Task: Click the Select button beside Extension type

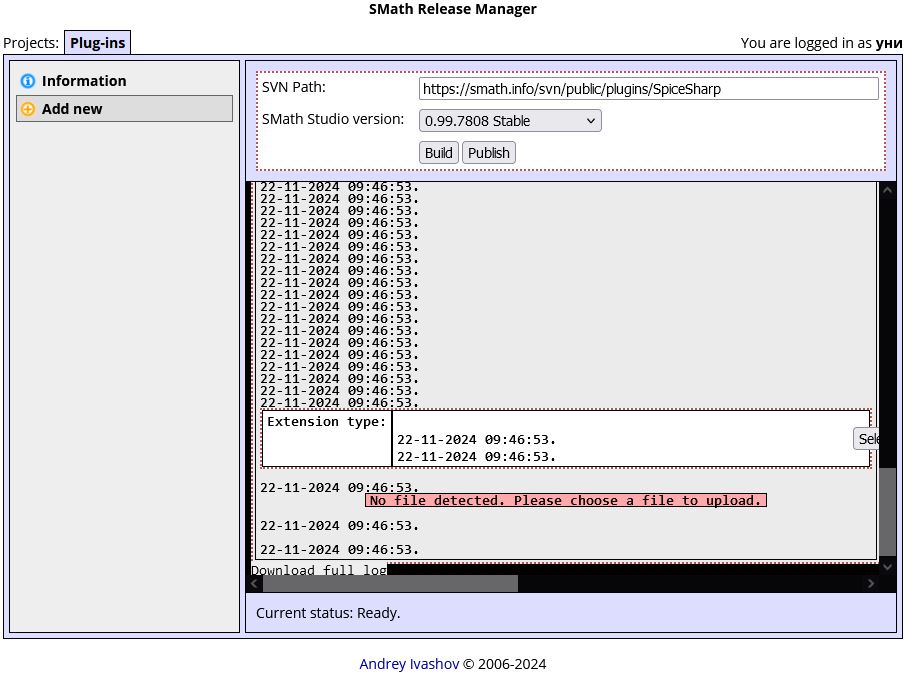Action: click(x=868, y=438)
